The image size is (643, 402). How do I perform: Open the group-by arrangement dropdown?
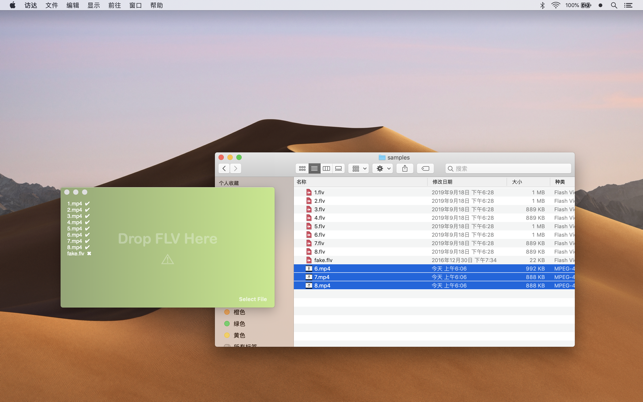[x=359, y=169]
